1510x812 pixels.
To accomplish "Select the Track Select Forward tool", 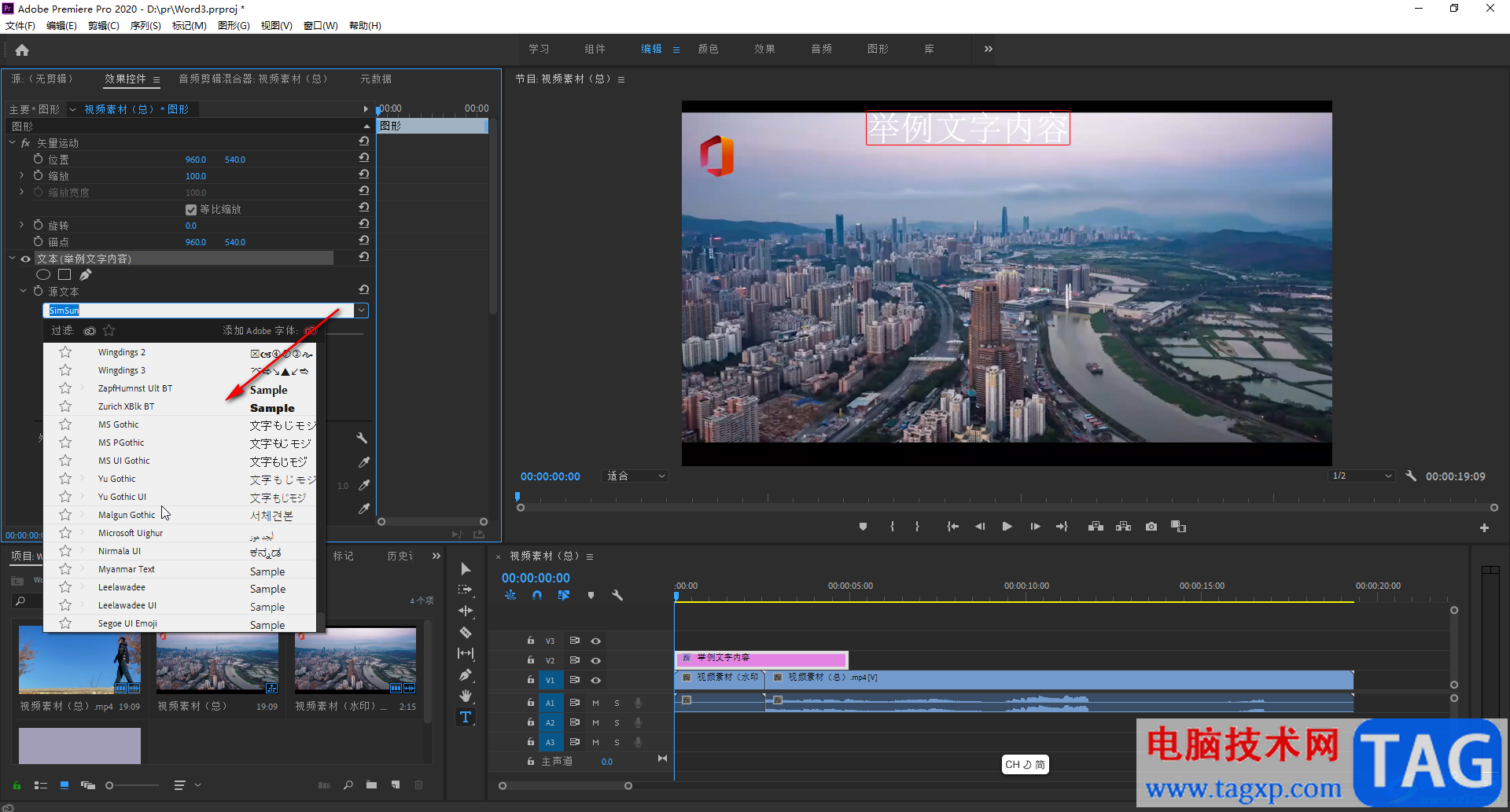I will 466,590.
